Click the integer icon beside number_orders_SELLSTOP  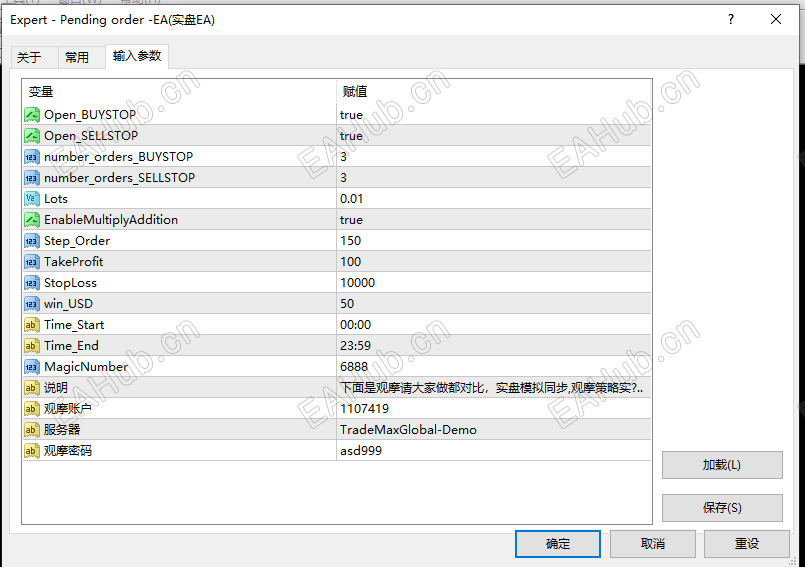(x=32, y=178)
